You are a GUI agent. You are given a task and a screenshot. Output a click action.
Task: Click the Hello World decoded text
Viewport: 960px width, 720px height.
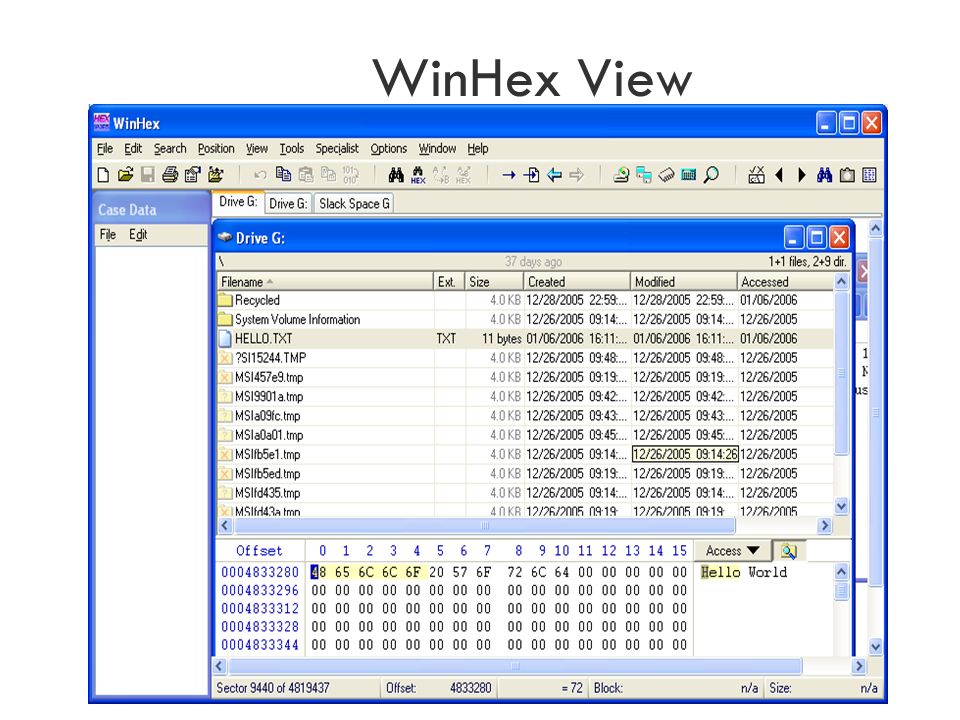(744, 572)
